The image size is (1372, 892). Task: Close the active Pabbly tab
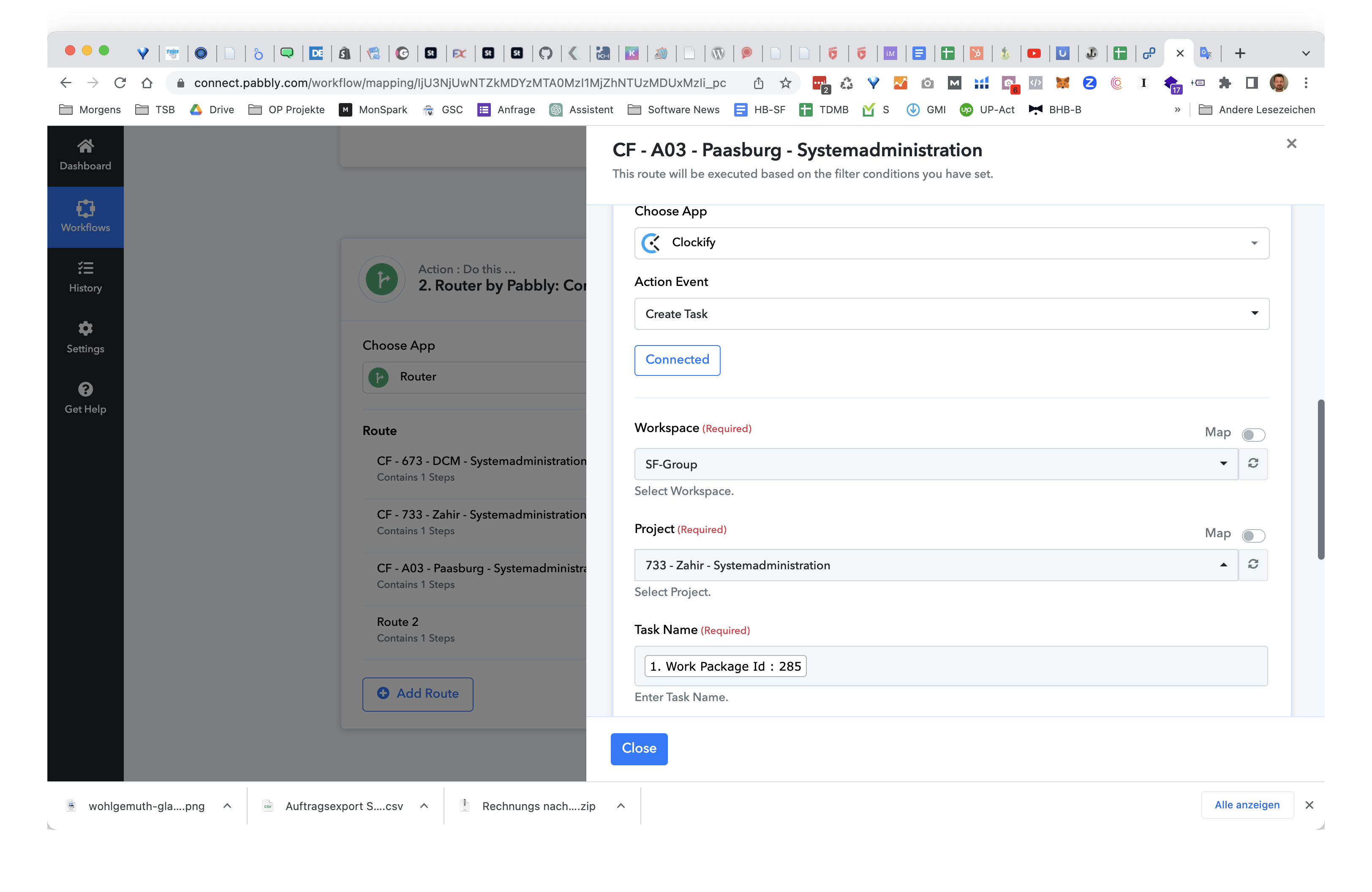[1179, 54]
